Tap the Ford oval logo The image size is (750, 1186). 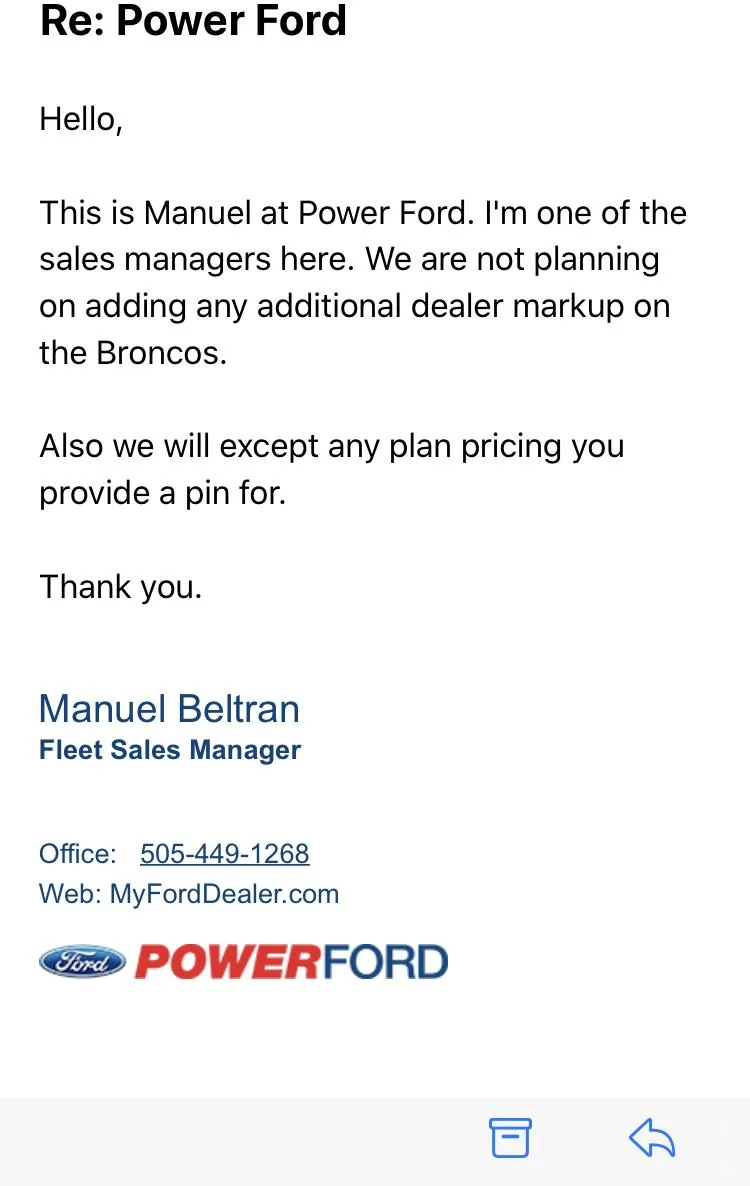point(82,961)
